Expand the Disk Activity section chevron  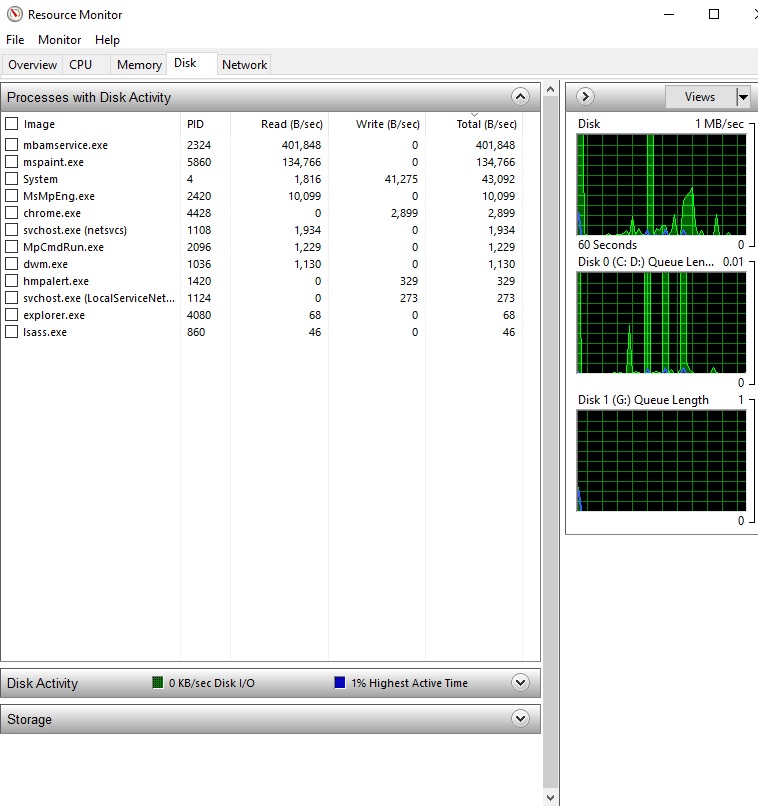tap(520, 683)
